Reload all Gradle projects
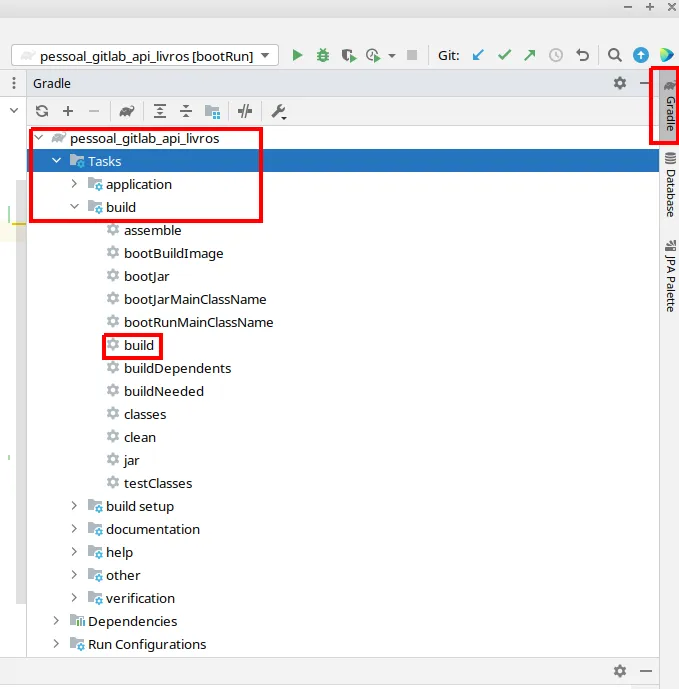679x689 pixels. tap(42, 111)
